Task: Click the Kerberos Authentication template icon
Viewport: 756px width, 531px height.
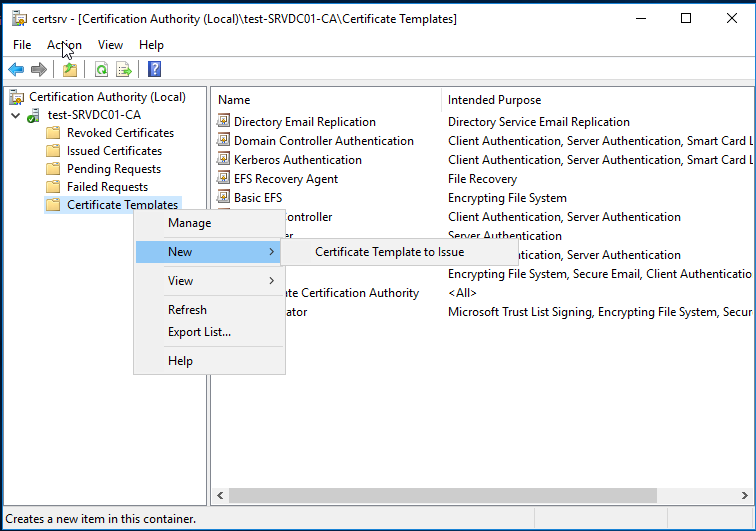Action: 223,159
